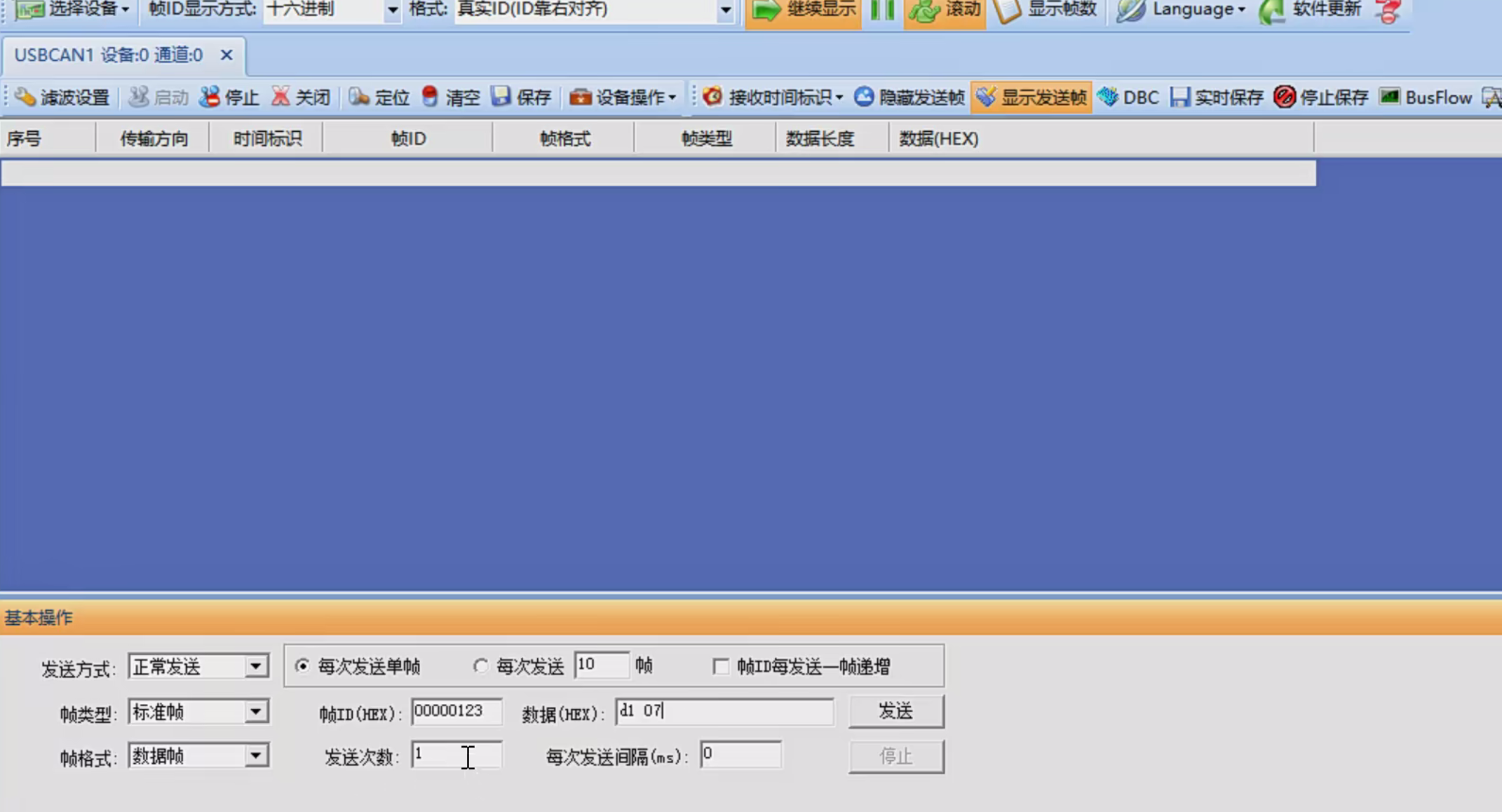Expand the 发送方式 dropdown
The width and height of the screenshot is (1502, 812).
tap(256, 666)
